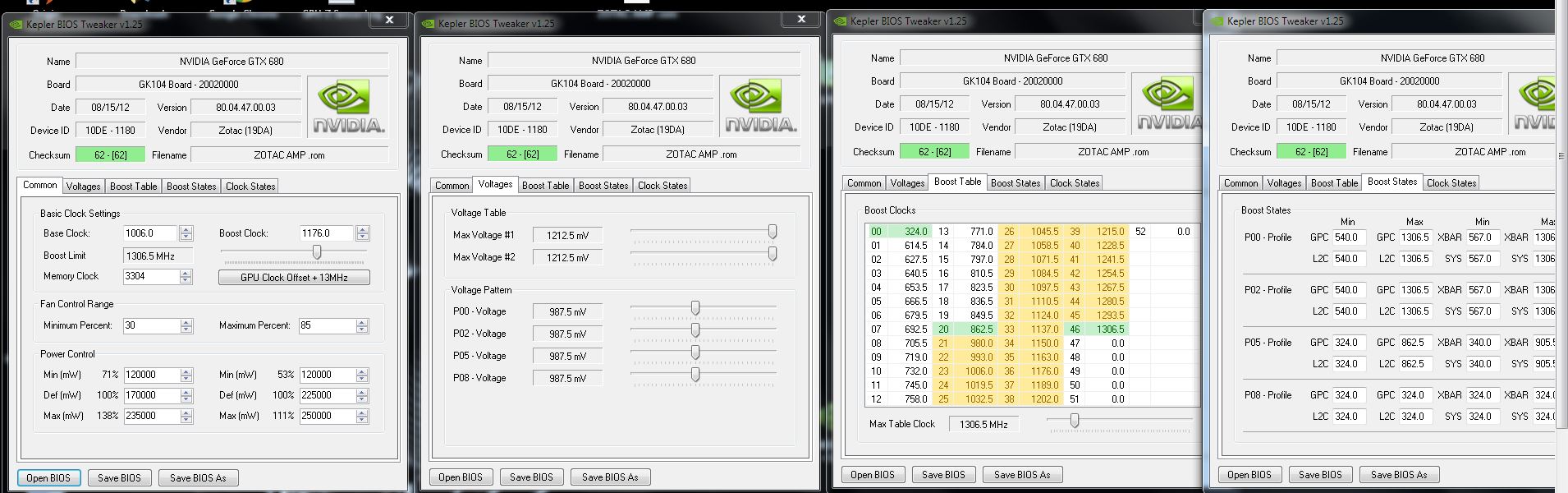Open Clock States tab in first window
The image size is (1568, 493).
250,187
